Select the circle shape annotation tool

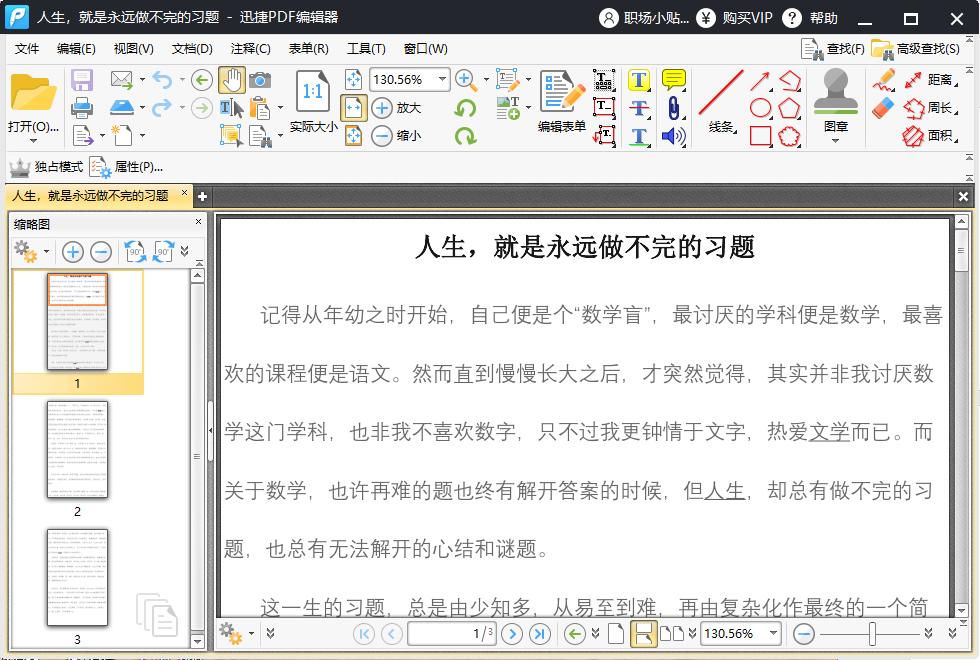pyautogui.click(x=760, y=107)
